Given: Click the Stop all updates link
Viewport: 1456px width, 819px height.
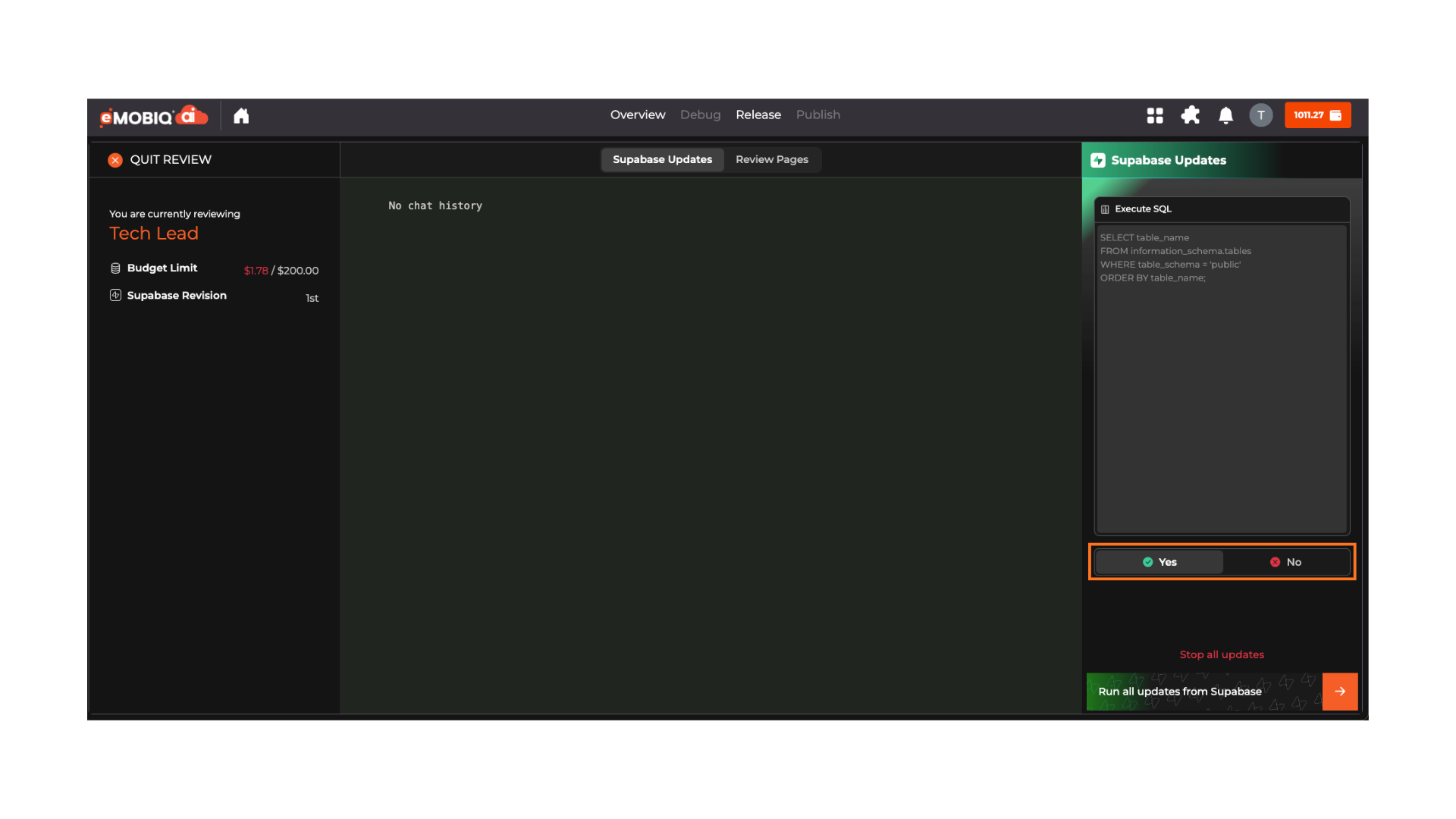Looking at the screenshot, I should click(x=1221, y=654).
